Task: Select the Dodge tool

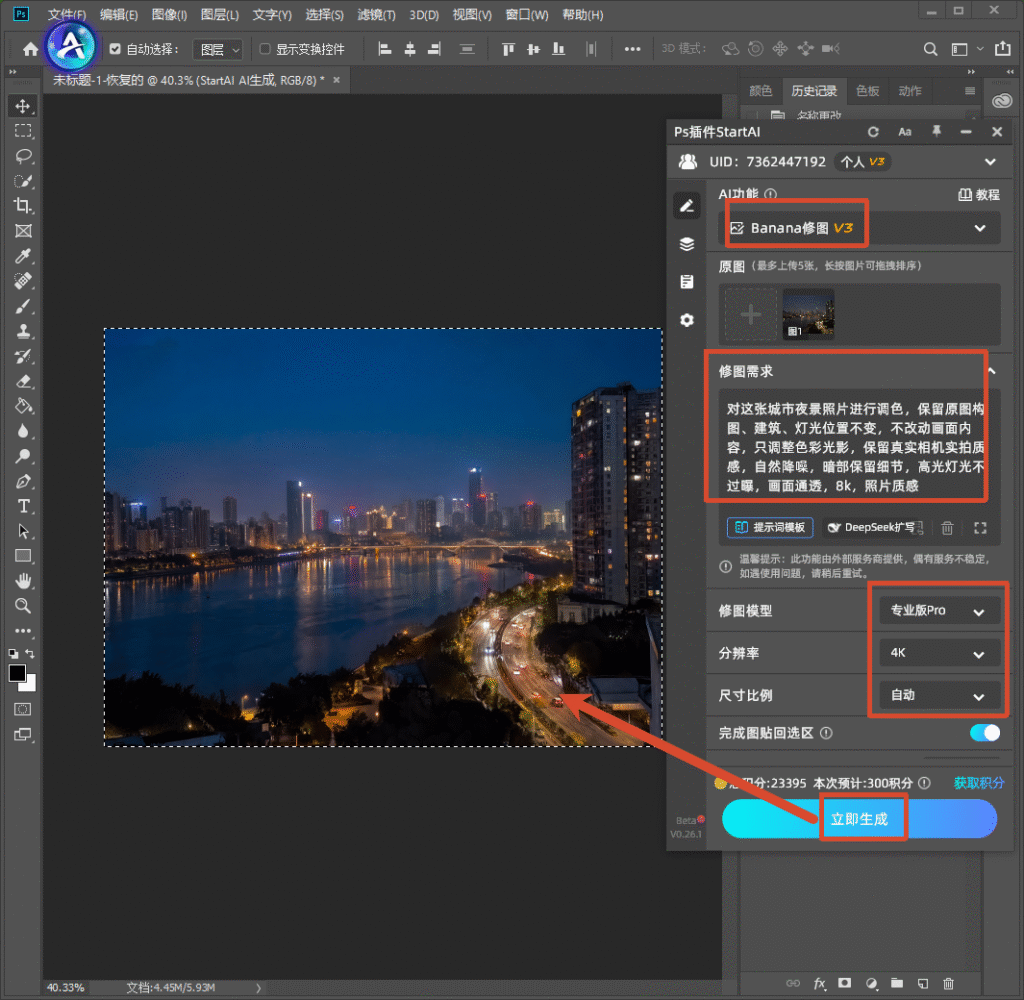Action: point(23,456)
